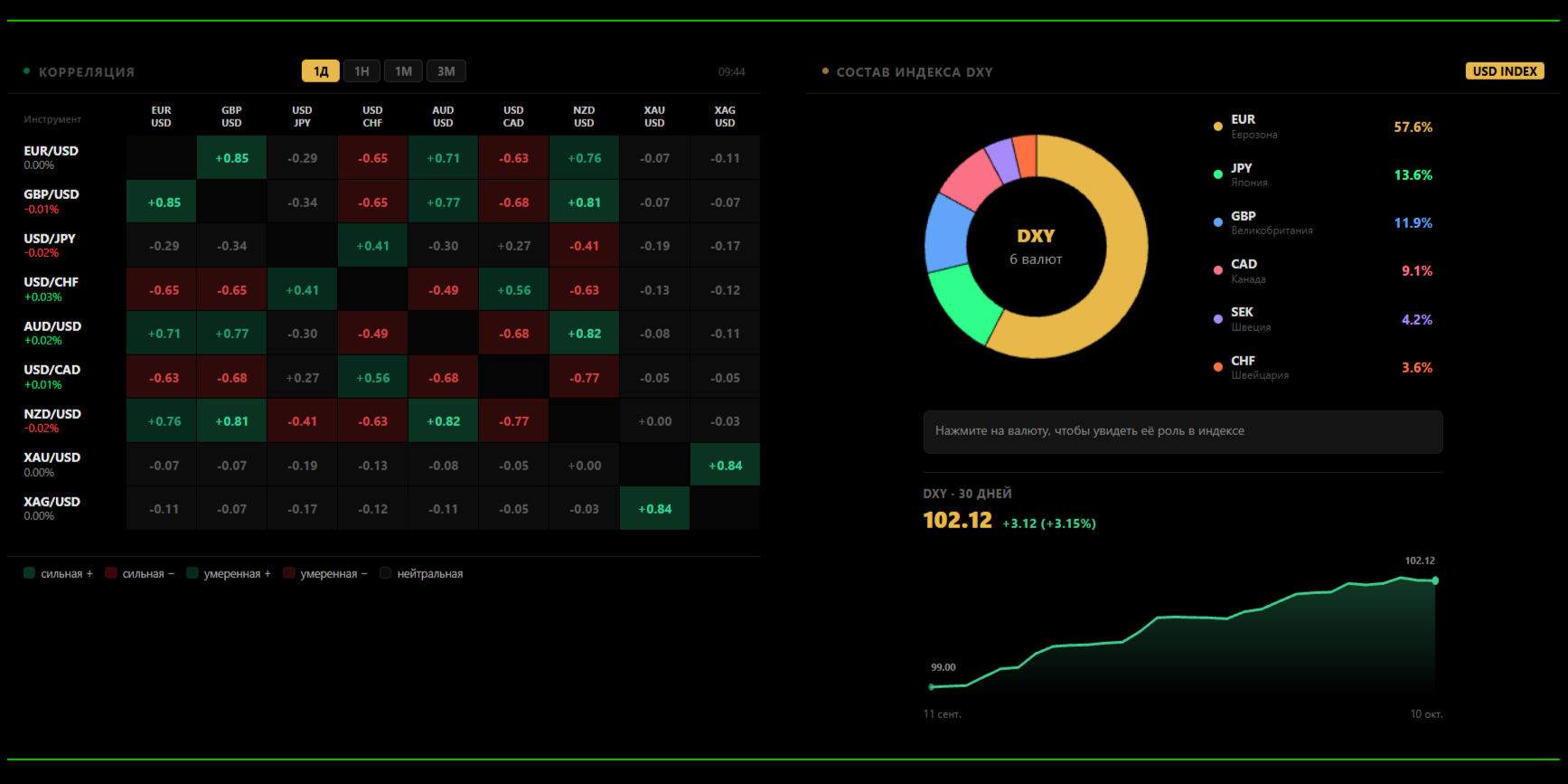Switch correlation period to 3М
Image resolution: width=1568 pixels, height=784 pixels.
446,71
